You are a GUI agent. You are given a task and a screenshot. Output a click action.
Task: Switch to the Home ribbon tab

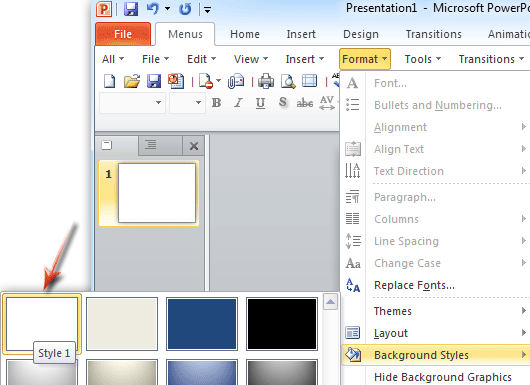click(x=245, y=34)
